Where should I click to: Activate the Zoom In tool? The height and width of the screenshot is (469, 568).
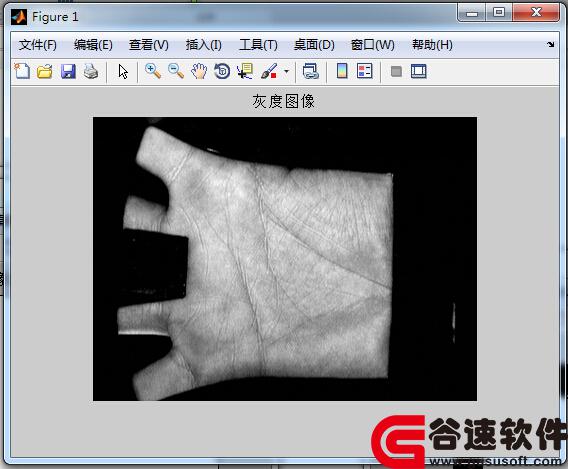[x=153, y=71]
